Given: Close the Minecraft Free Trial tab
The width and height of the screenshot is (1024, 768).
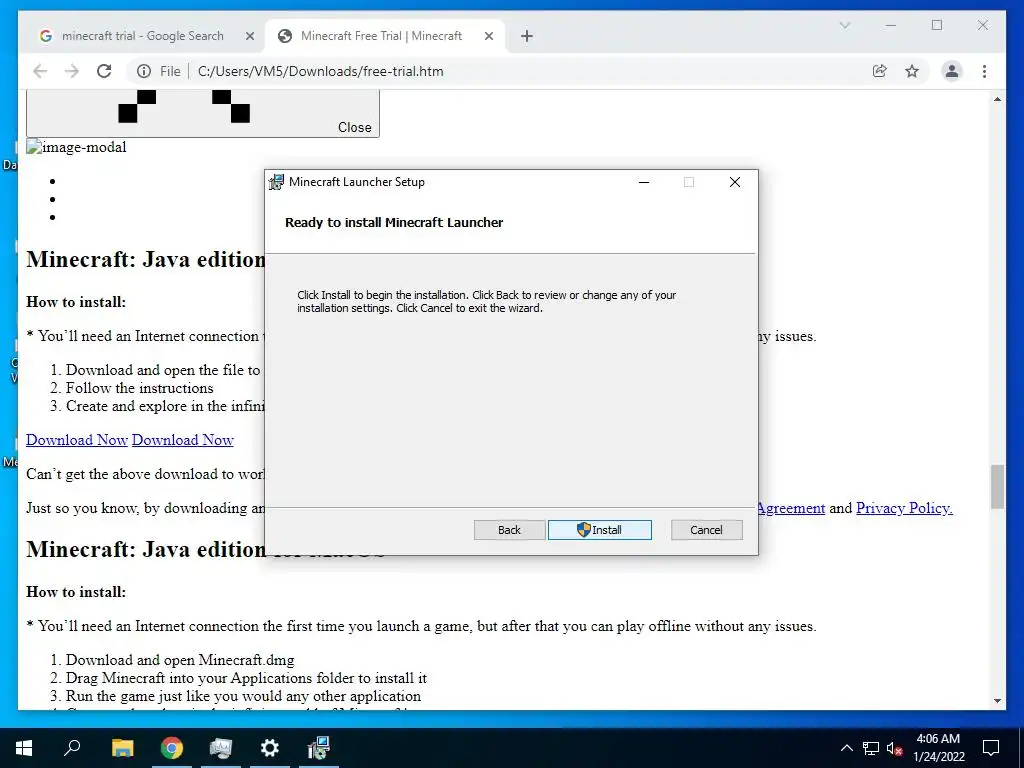Looking at the screenshot, I should tap(488, 37).
